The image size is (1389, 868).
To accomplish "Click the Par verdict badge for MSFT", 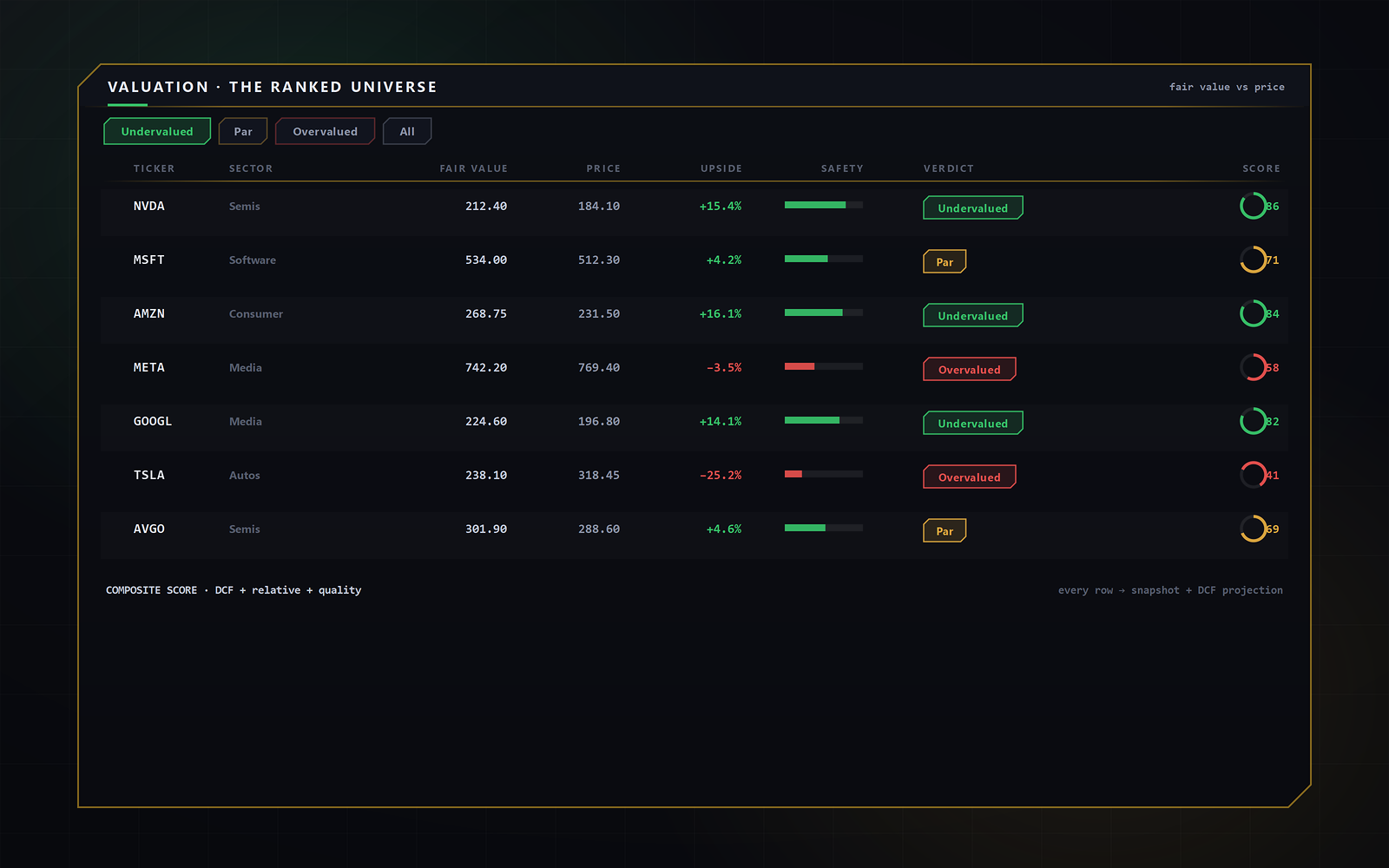I will point(945,261).
